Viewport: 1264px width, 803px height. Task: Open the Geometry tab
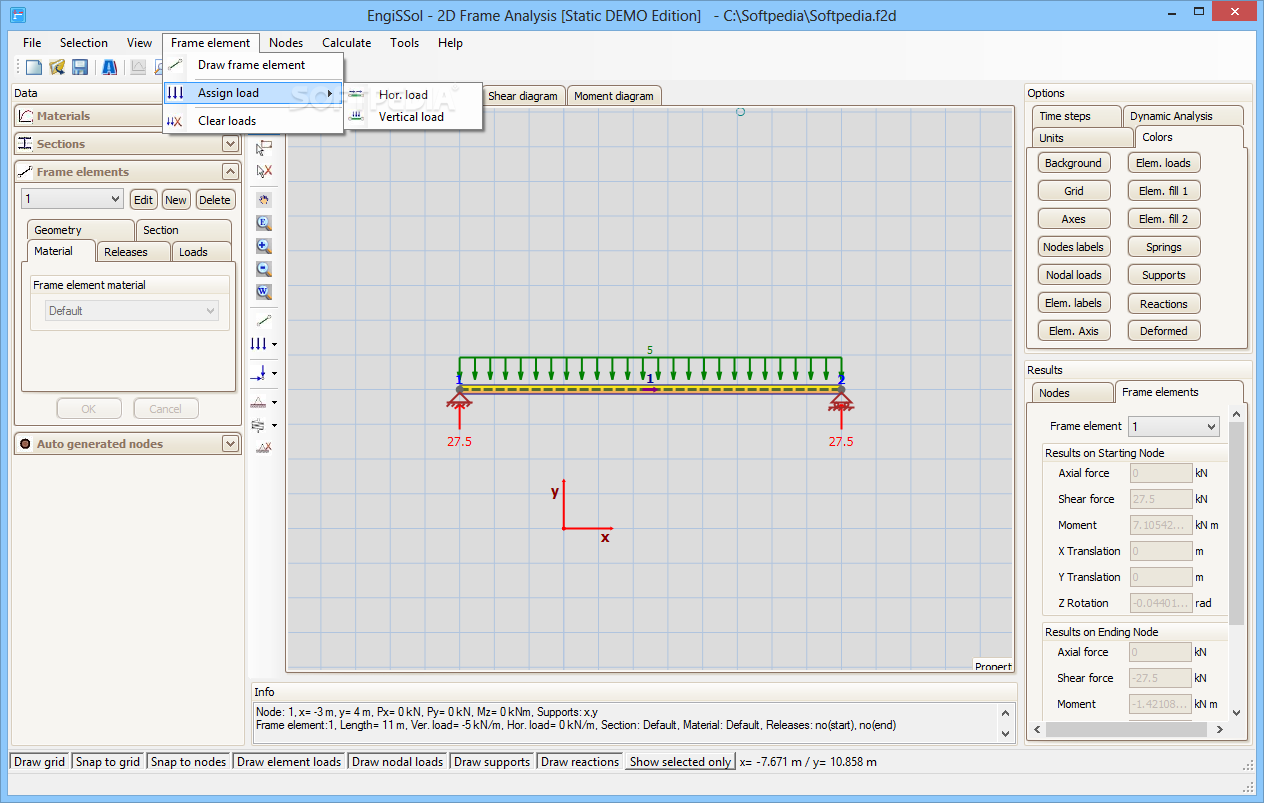coord(78,230)
